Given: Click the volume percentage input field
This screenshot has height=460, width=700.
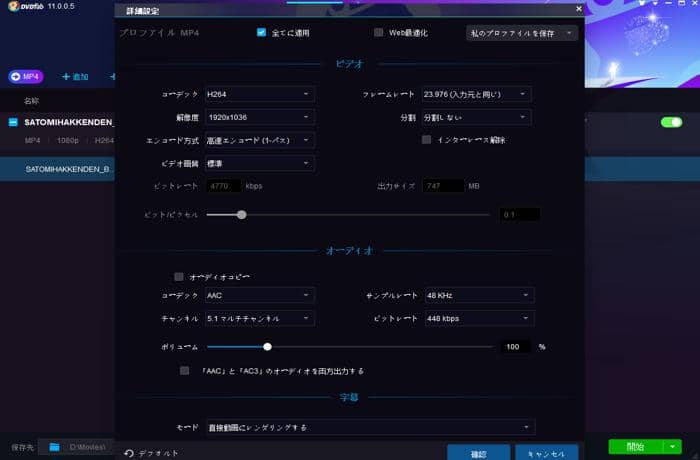Looking at the screenshot, I should pos(517,347).
